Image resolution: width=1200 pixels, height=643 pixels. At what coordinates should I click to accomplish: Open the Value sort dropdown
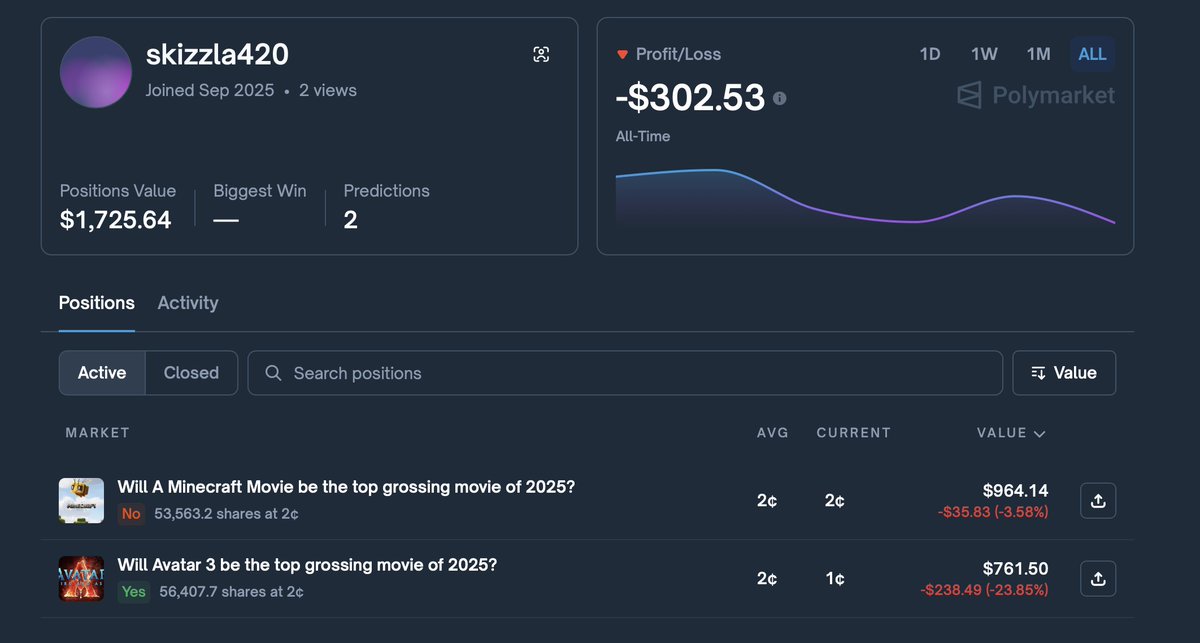1064,373
